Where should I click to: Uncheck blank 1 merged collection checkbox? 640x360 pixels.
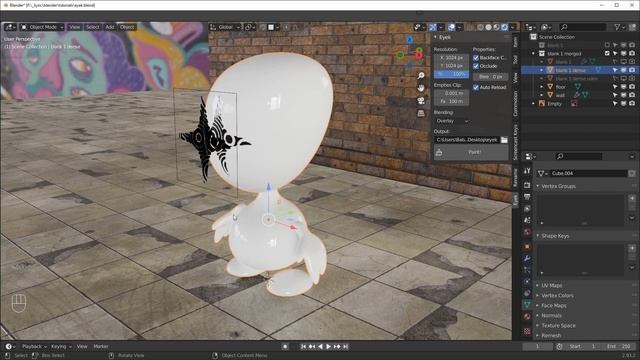607,53
